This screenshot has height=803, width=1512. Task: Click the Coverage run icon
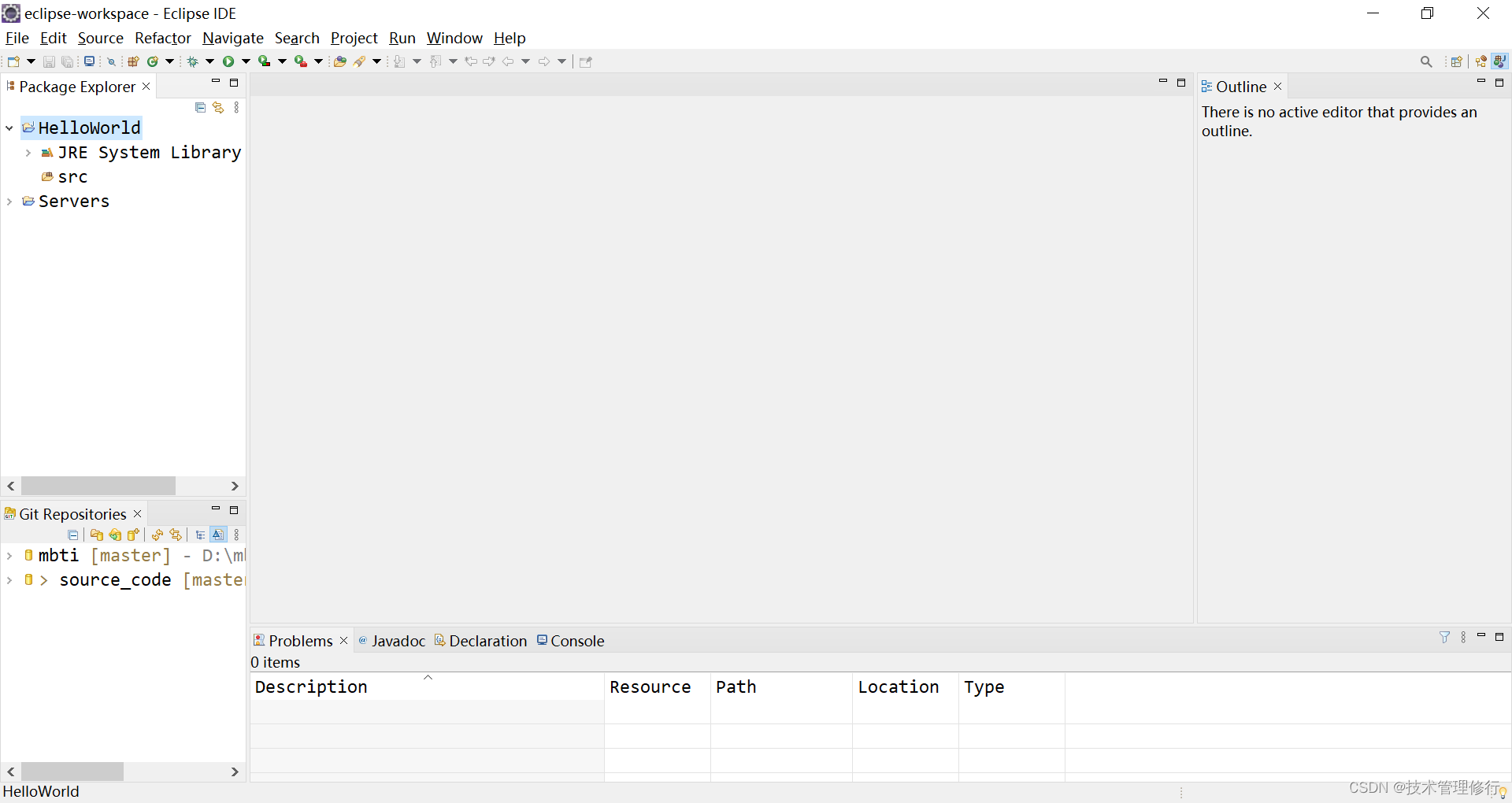[265, 61]
